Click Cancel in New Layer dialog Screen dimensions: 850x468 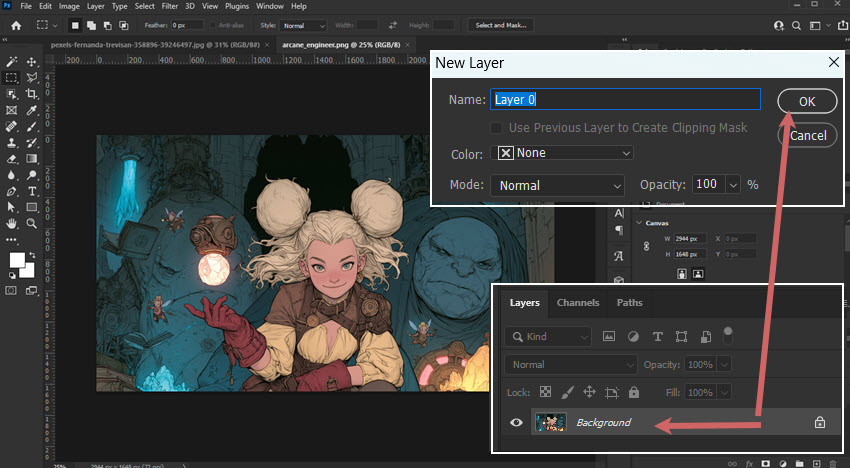(808, 136)
